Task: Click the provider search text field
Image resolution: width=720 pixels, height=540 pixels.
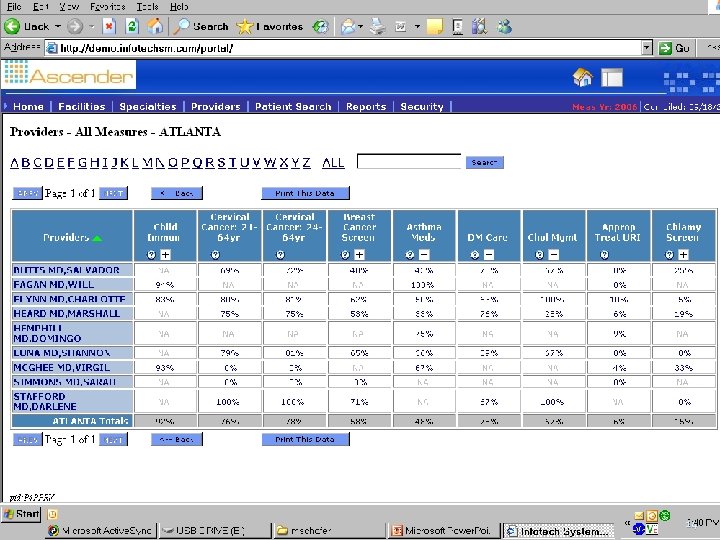Action: (x=409, y=162)
